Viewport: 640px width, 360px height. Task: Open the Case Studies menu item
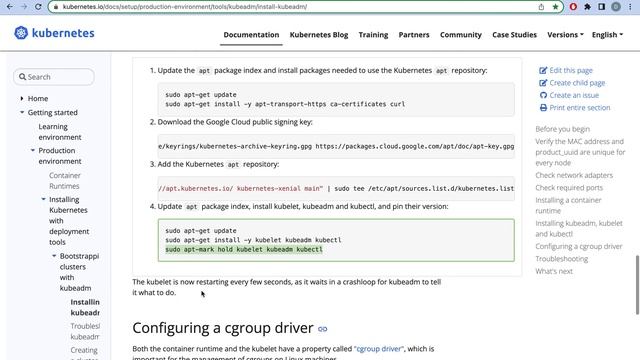tap(514, 35)
